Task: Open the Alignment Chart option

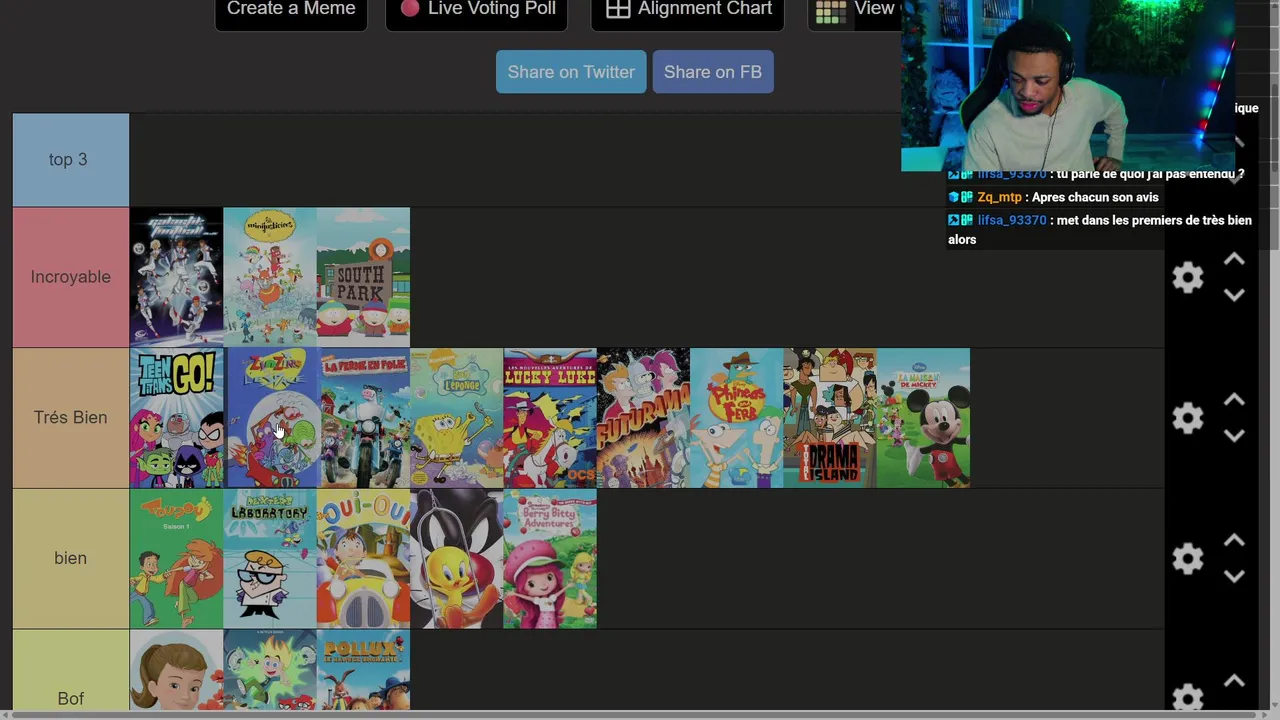Action: pos(688,10)
